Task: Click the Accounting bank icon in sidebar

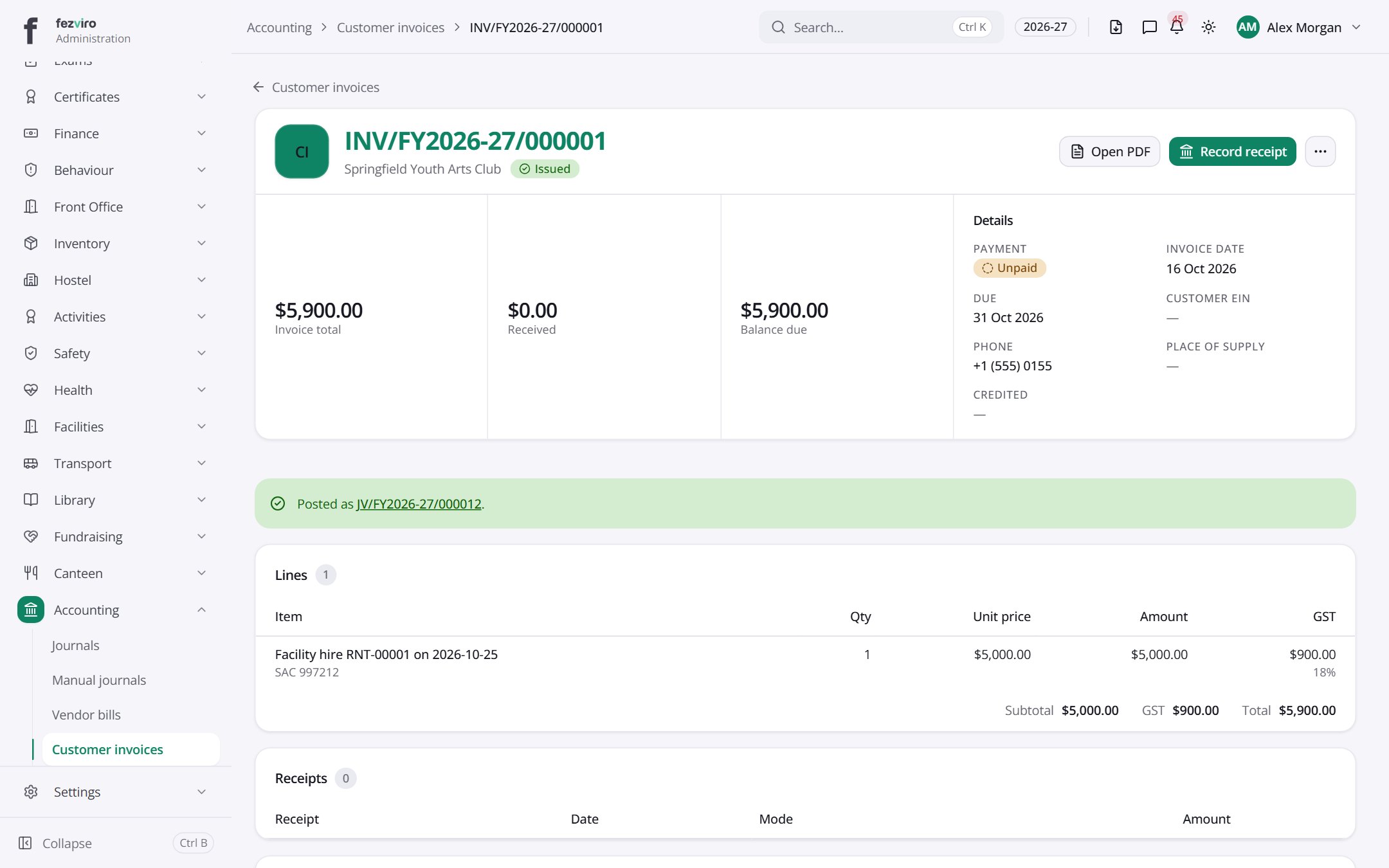Action: [x=31, y=610]
